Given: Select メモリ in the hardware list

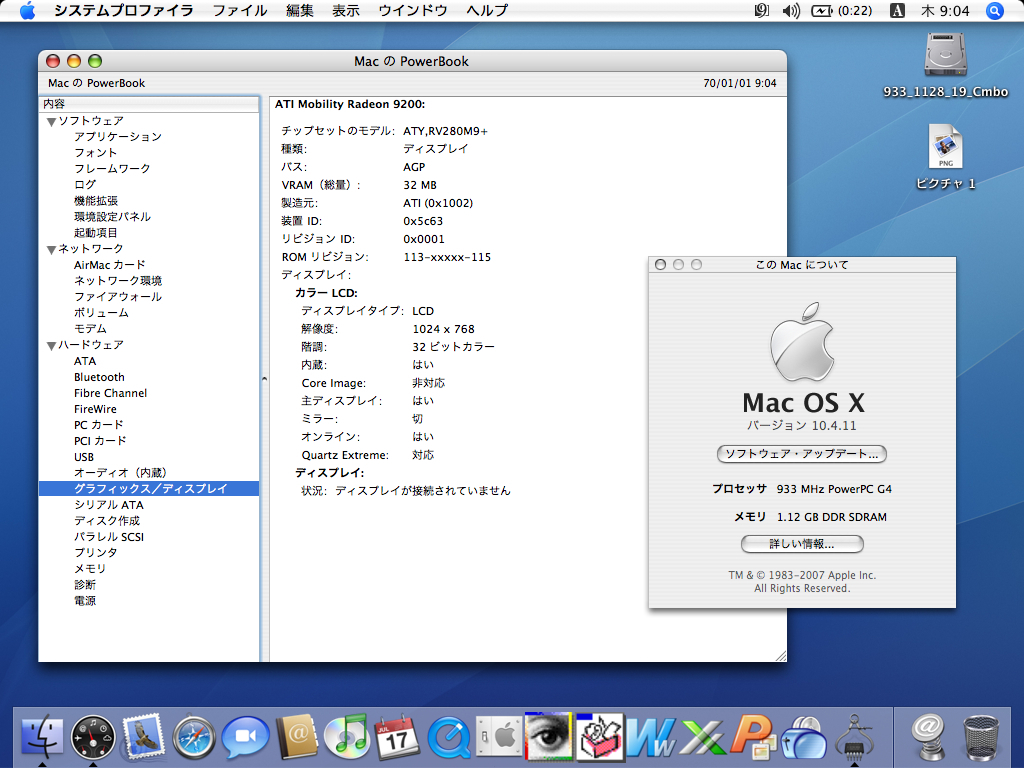Looking at the screenshot, I should (89, 569).
